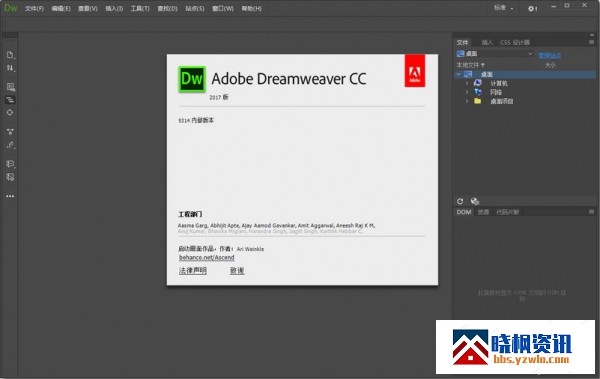This screenshot has width=600, height=379.
Task: Expand the 计算机 tree node
Action: pos(467,83)
